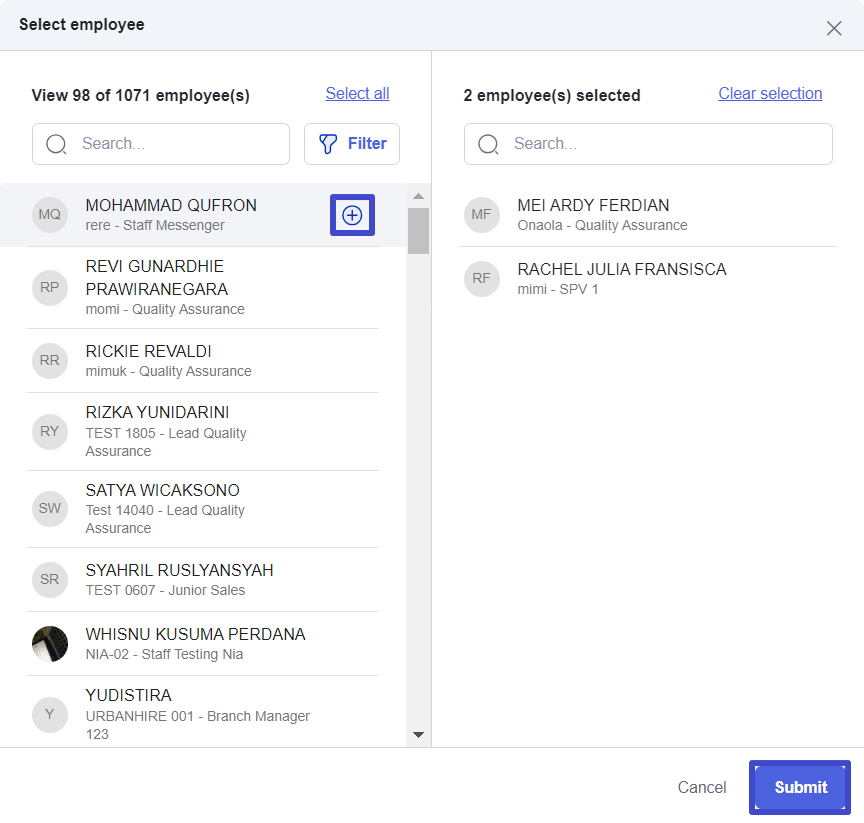Add MOHAMMAD QUFRON with the plus icon
864x823 pixels.
pyautogui.click(x=352, y=215)
